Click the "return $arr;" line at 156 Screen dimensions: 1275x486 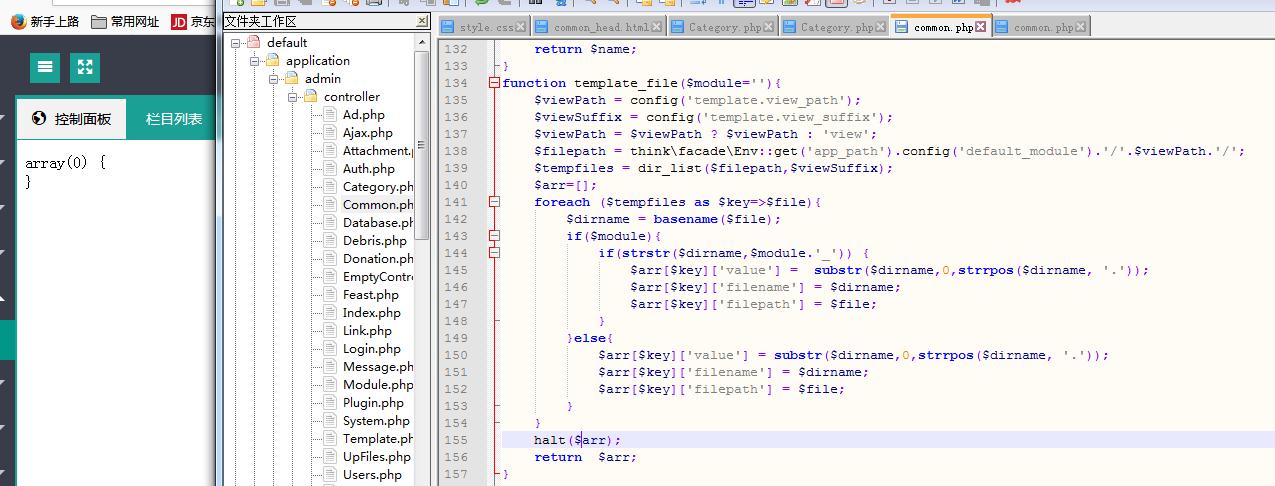coord(585,457)
